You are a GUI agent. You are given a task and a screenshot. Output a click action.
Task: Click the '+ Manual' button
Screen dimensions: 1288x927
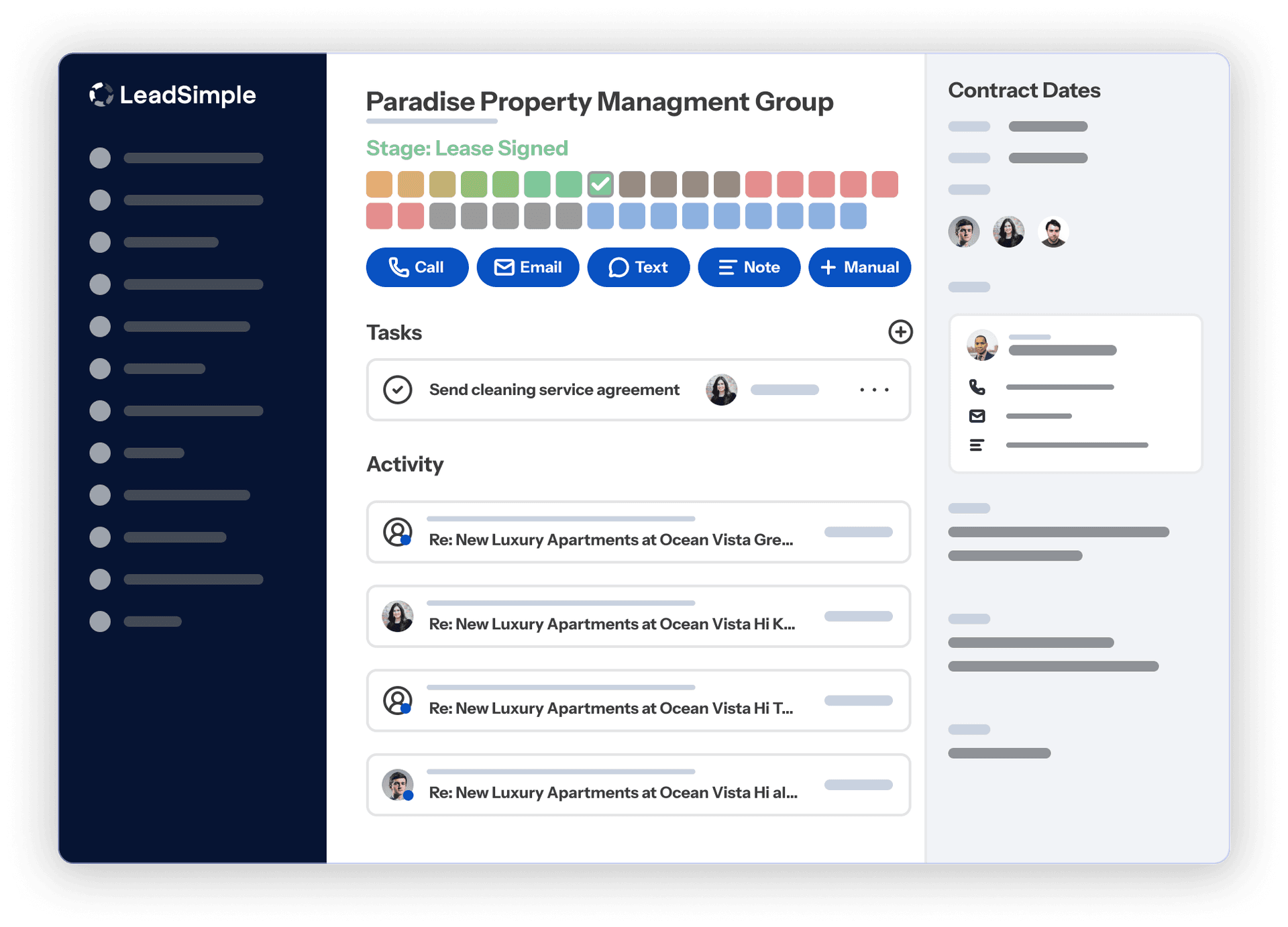[x=859, y=267]
